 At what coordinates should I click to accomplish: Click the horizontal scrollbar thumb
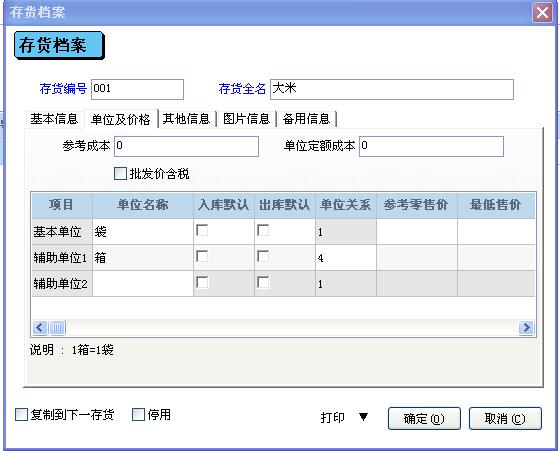(x=57, y=327)
